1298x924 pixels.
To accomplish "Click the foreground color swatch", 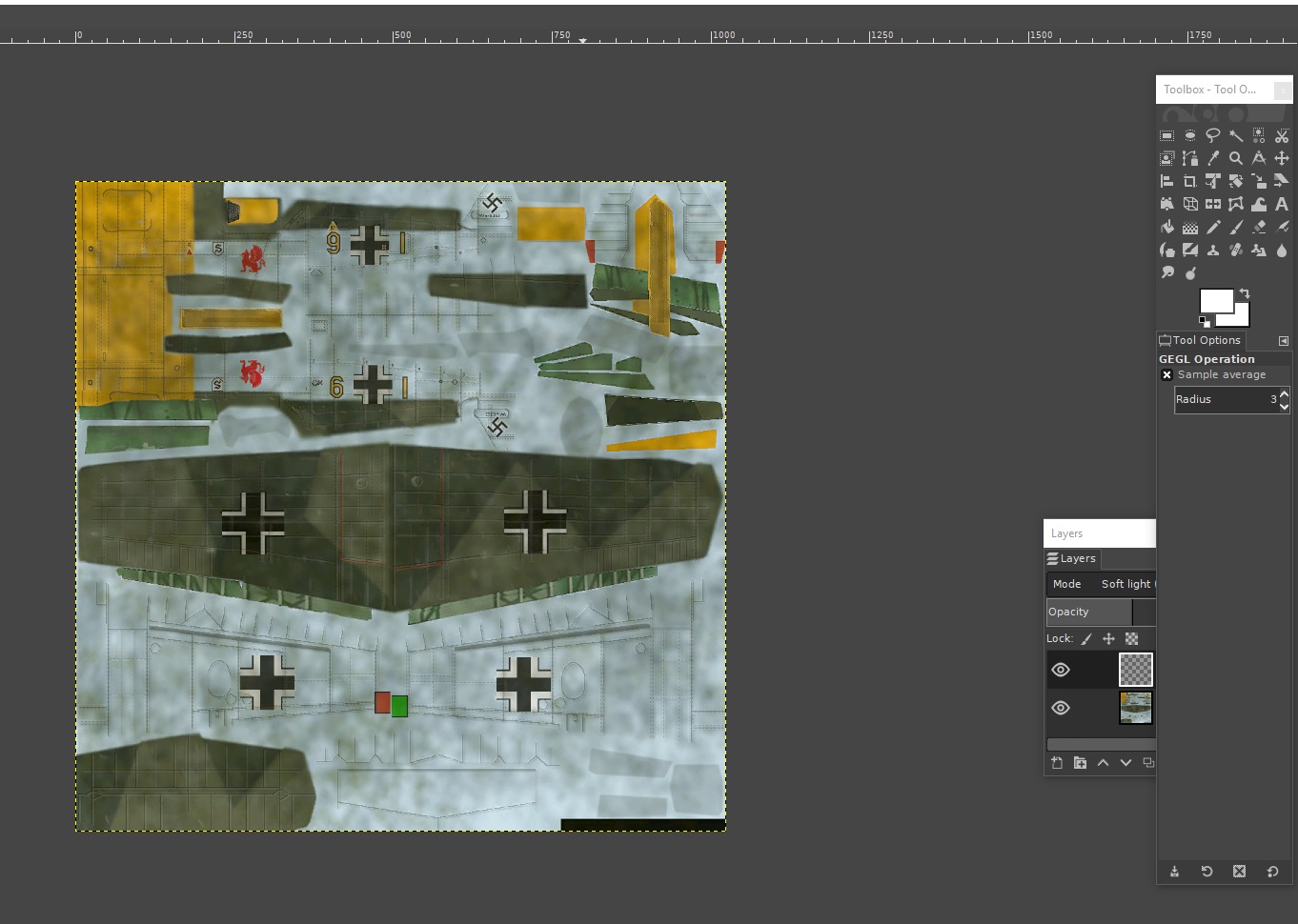I will coord(1214,301).
